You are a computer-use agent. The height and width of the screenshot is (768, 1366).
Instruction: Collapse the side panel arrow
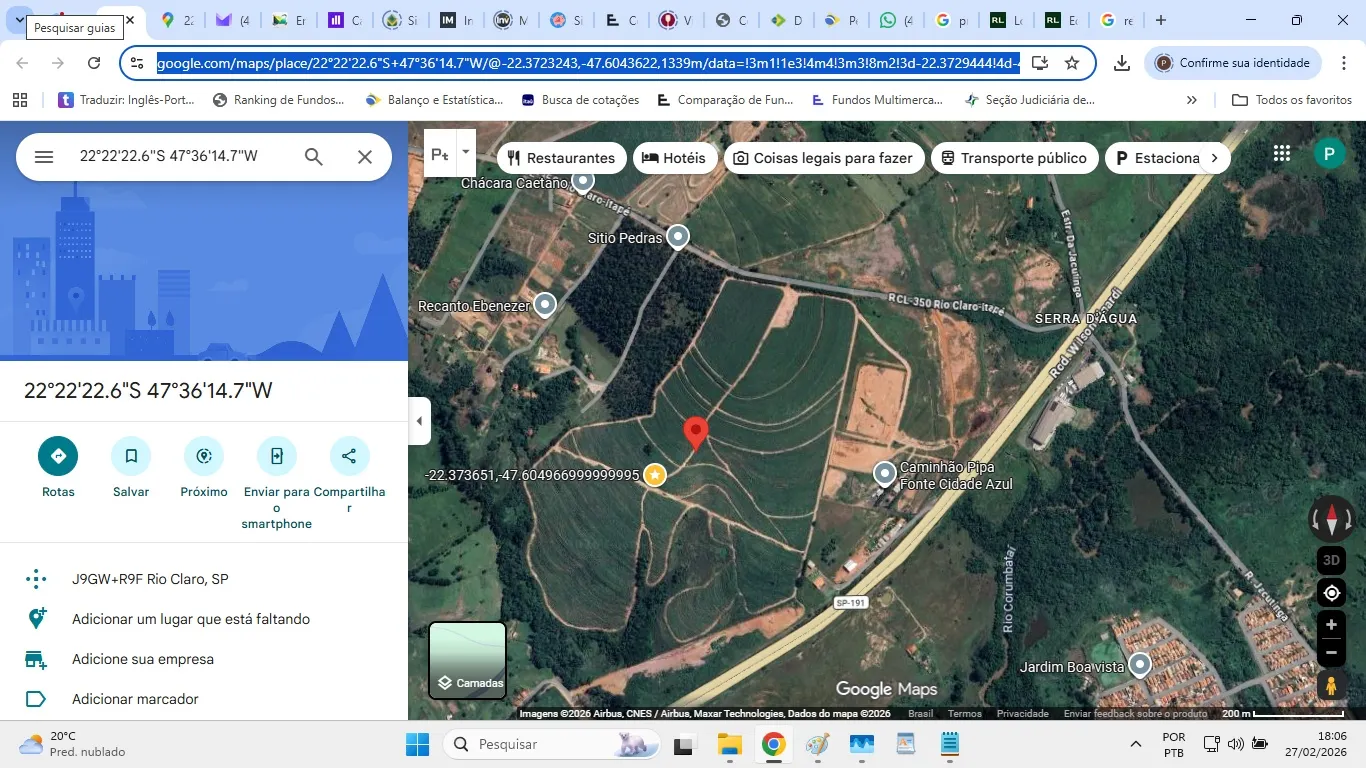click(x=419, y=421)
